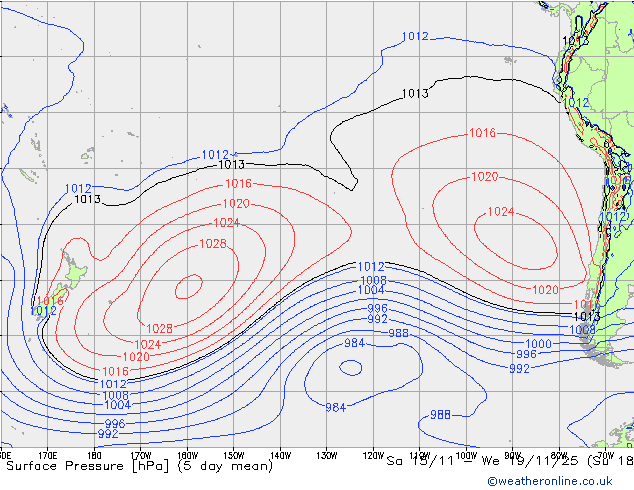This screenshot has height=490, width=634.
Task: Select the 170W longitude axis label
Action: [x=141, y=456]
